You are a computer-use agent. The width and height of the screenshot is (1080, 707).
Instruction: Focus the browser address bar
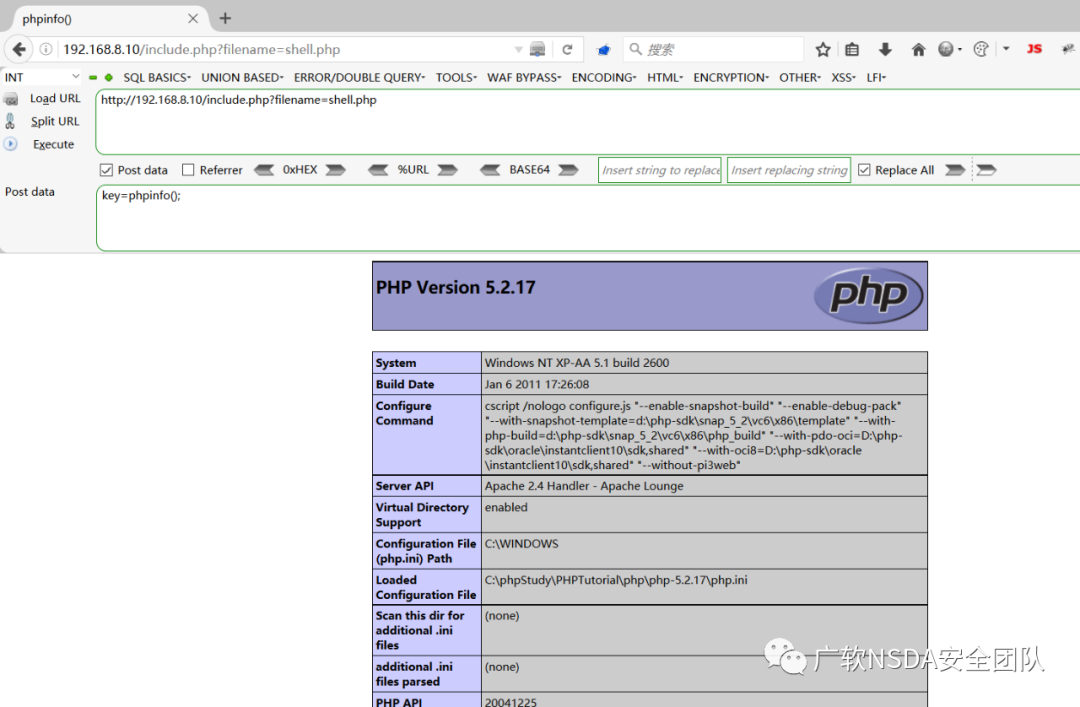[286, 50]
